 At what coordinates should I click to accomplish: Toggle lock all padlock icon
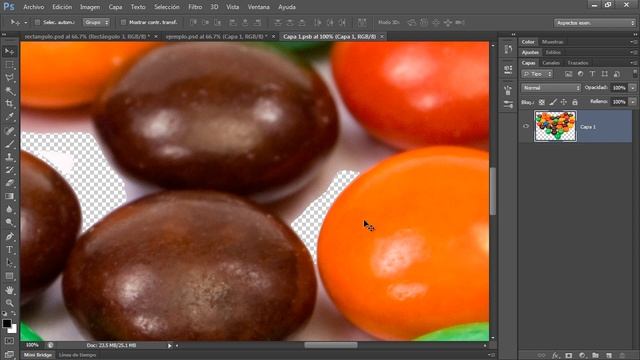(575, 102)
